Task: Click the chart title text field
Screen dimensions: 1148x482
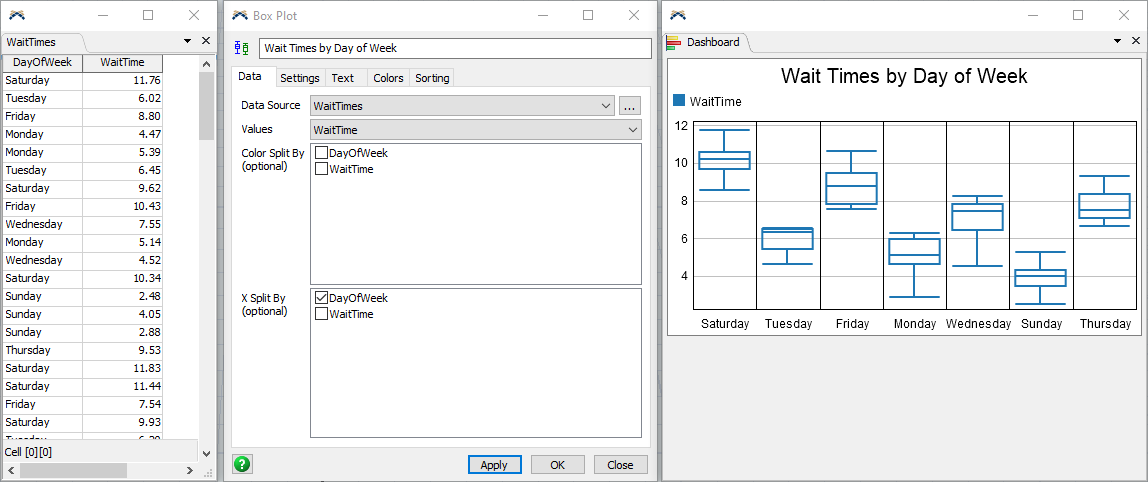Action: (x=454, y=48)
